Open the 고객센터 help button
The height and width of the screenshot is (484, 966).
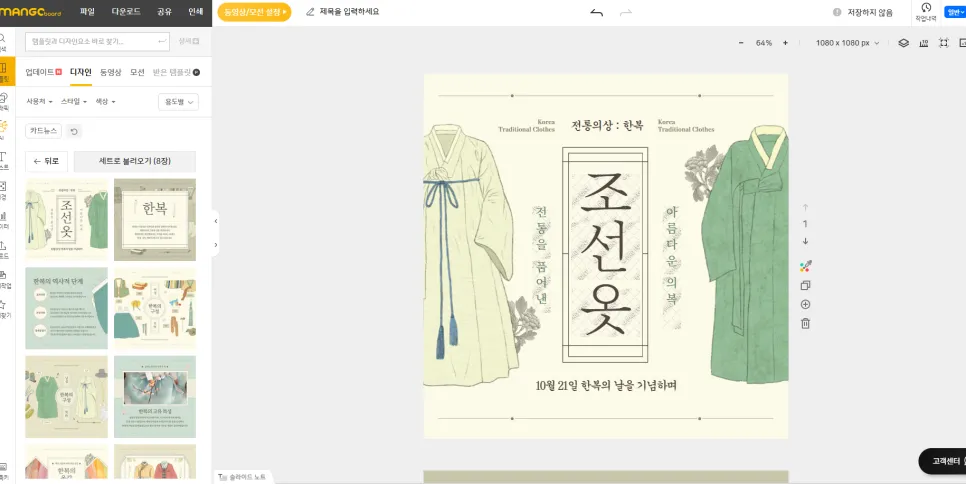(943, 461)
